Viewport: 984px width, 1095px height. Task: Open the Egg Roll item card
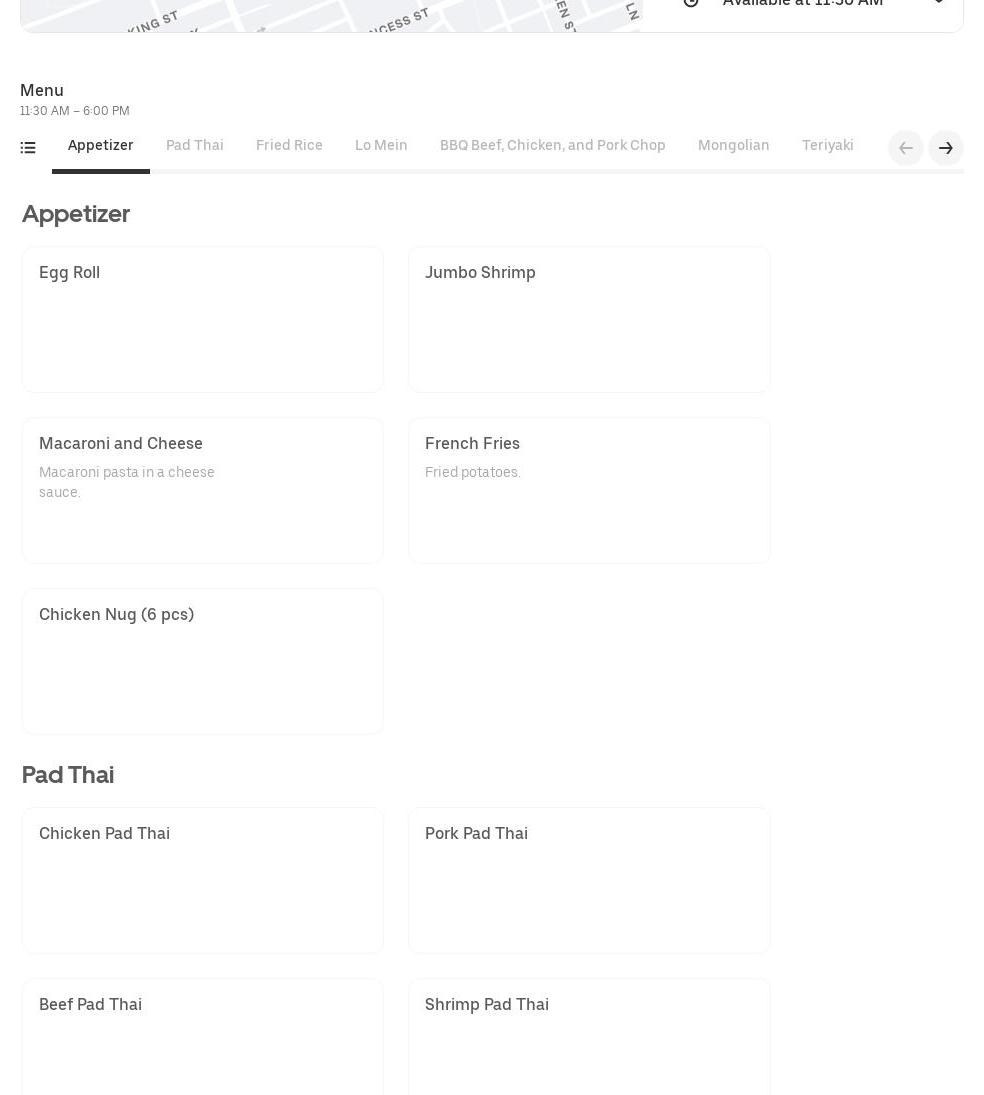pyautogui.click(x=203, y=319)
